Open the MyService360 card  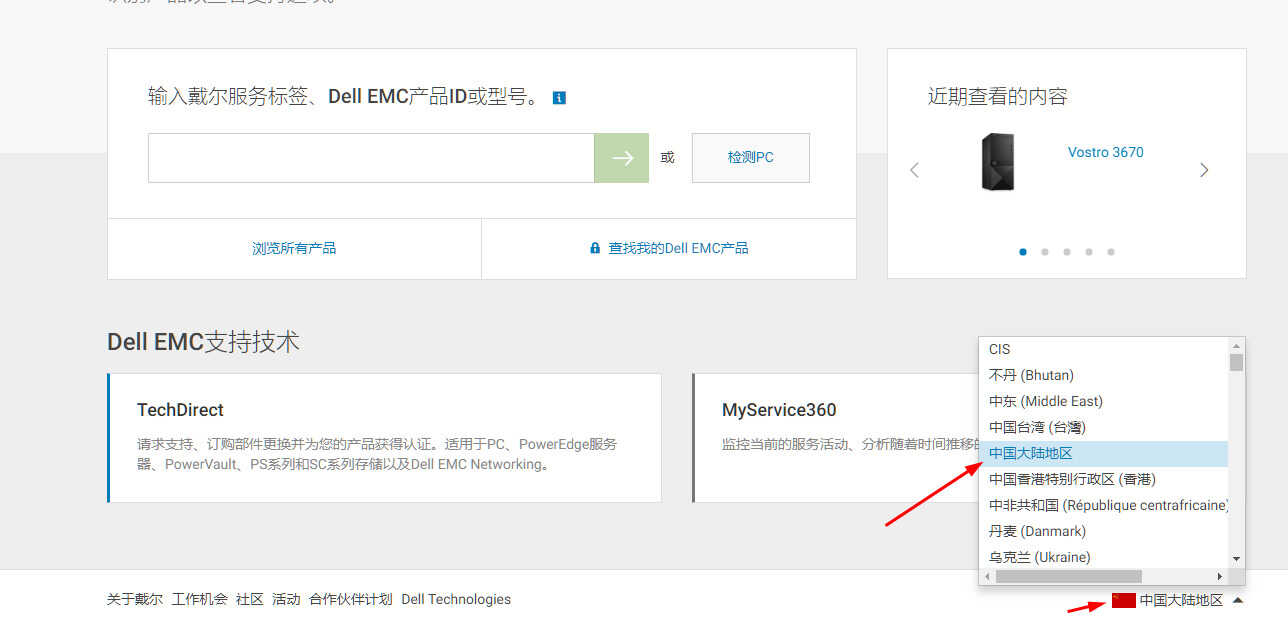pyautogui.click(x=835, y=438)
